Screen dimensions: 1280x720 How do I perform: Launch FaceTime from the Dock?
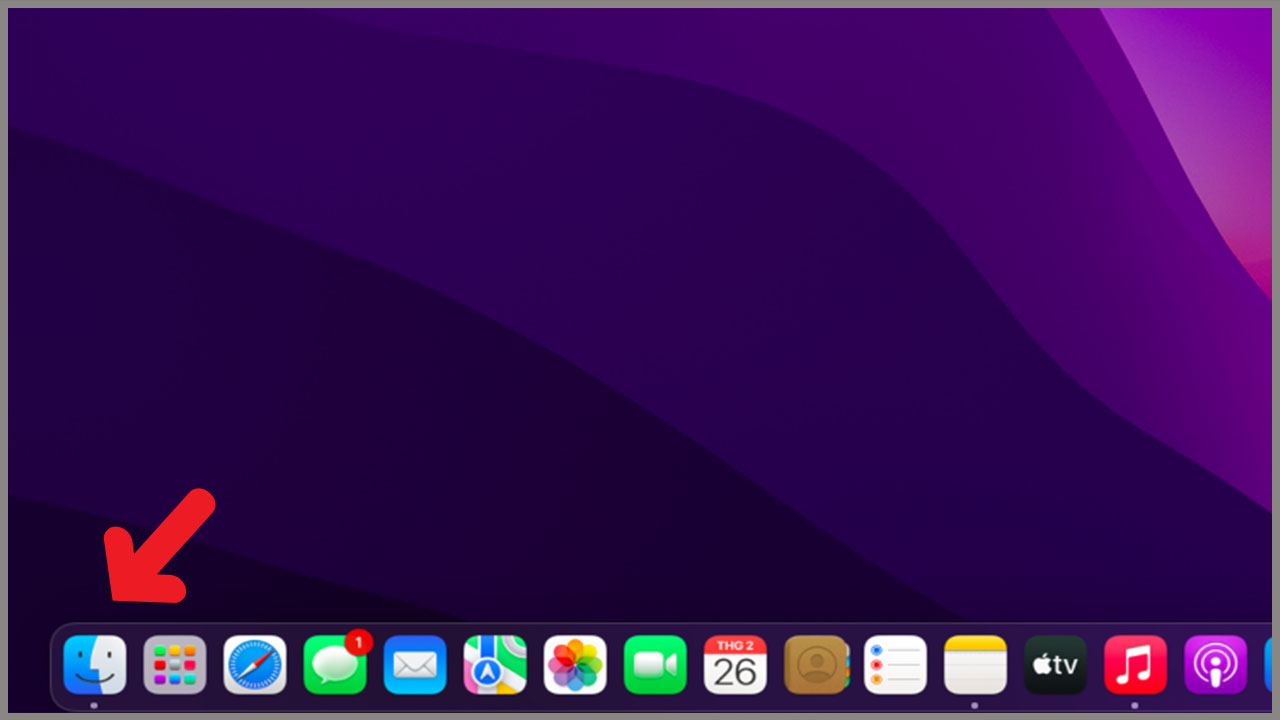click(655, 665)
